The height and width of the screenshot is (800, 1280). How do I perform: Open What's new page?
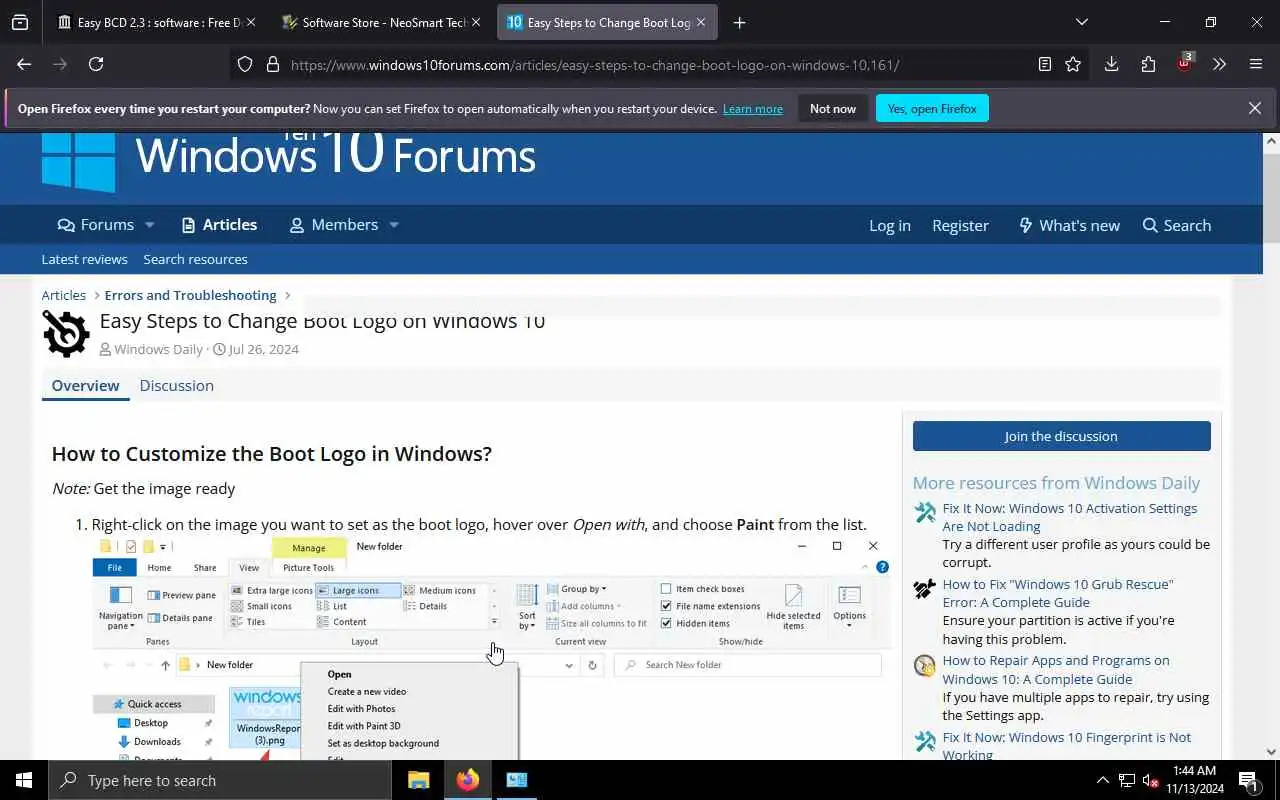click(x=1069, y=225)
